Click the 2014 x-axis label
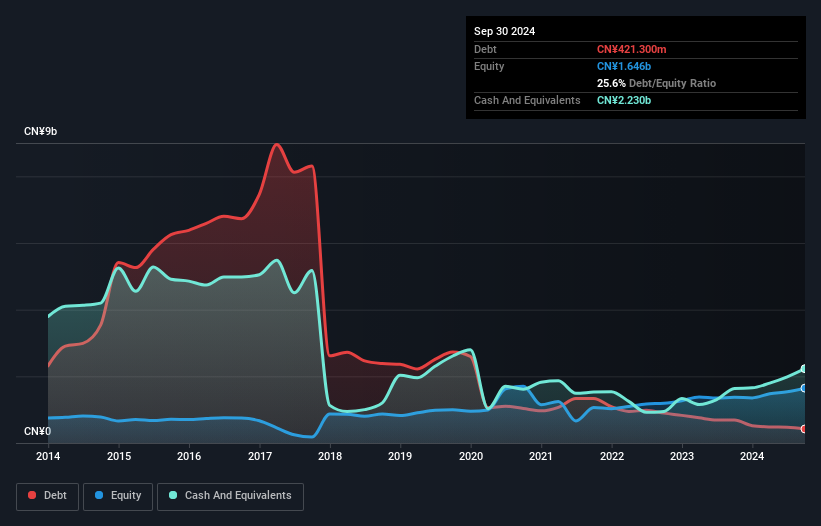Viewport: 821px width, 526px height. click(48, 456)
